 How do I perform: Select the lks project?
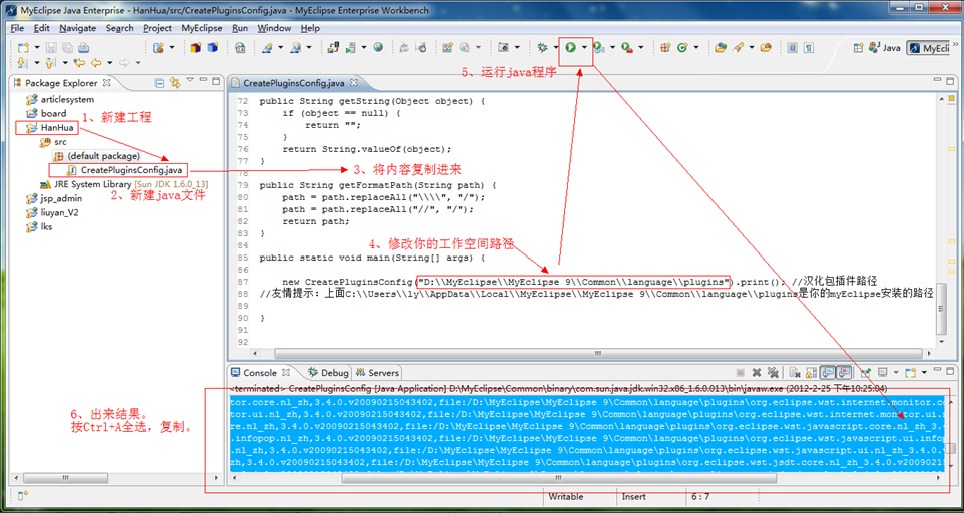(39, 226)
